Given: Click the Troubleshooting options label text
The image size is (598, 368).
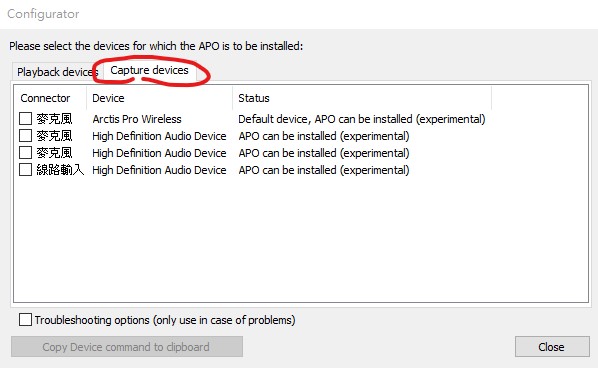Looking at the screenshot, I should tap(165, 320).
